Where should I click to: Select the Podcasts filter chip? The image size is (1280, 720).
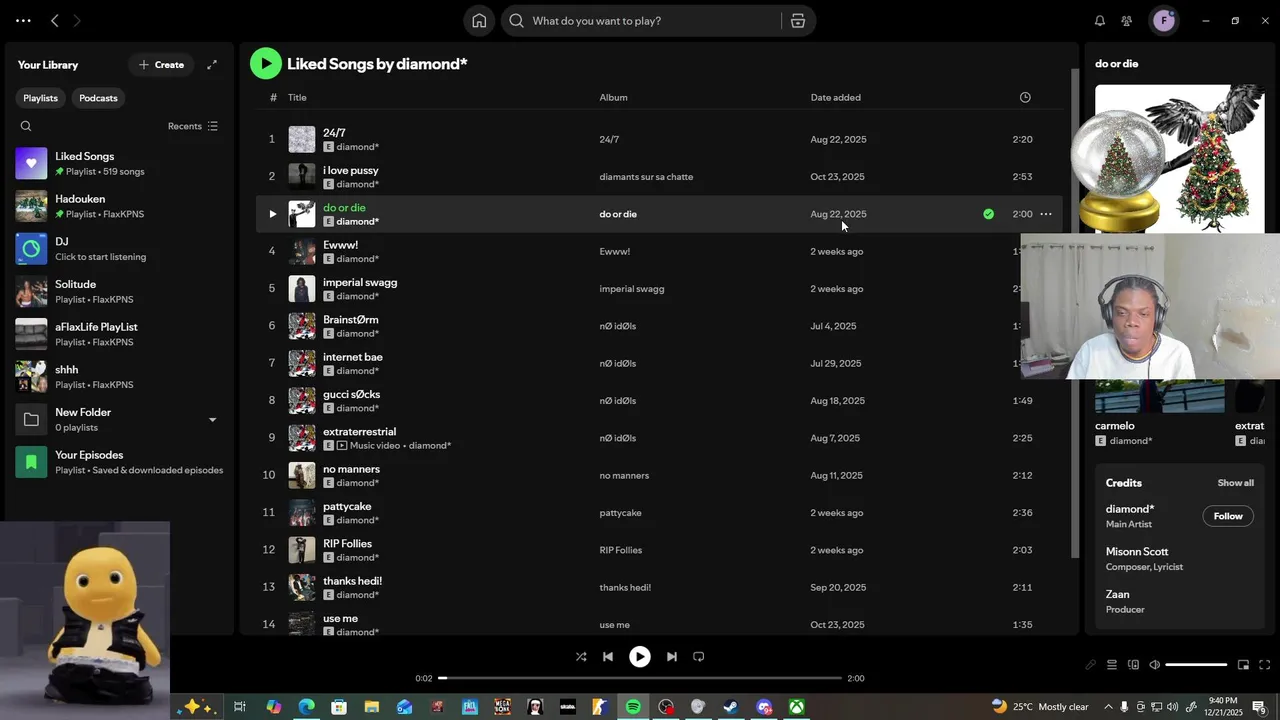point(98,98)
